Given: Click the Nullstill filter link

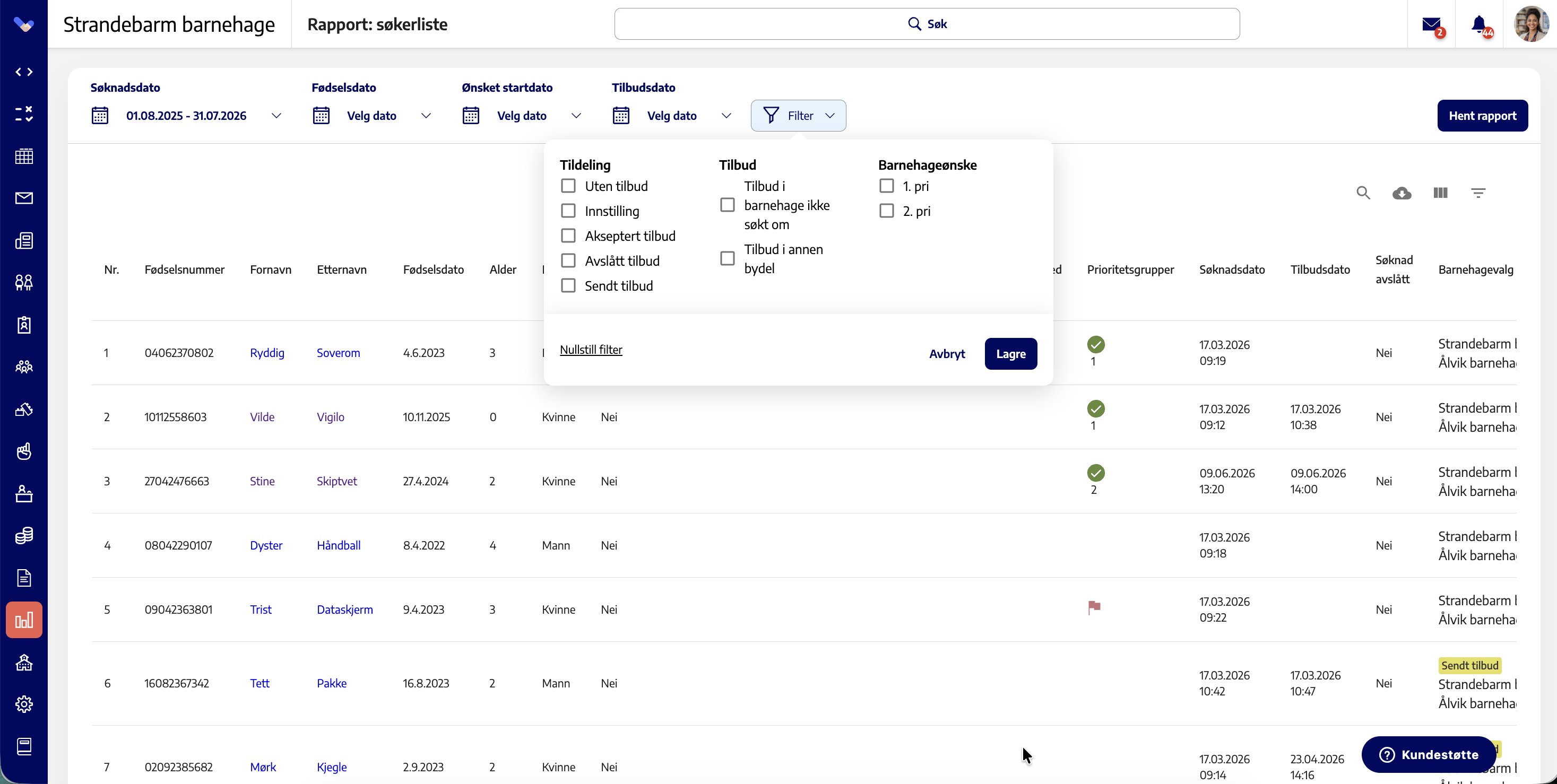Looking at the screenshot, I should (x=591, y=350).
